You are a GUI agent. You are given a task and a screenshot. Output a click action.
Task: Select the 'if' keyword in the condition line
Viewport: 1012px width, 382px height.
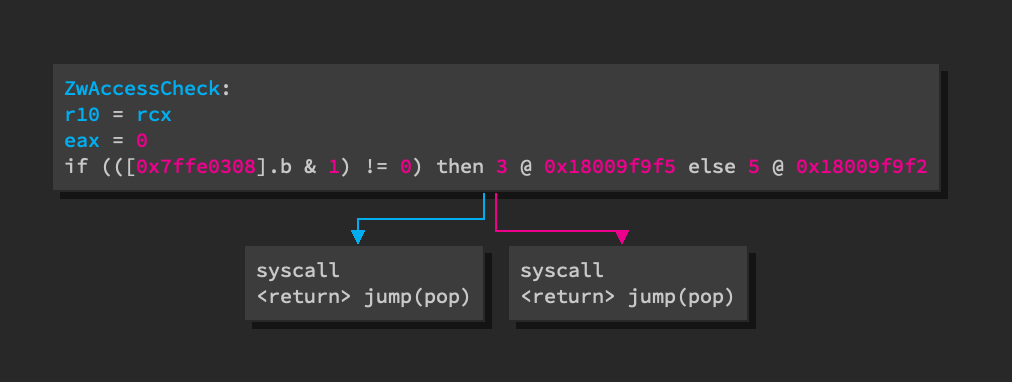(76, 167)
